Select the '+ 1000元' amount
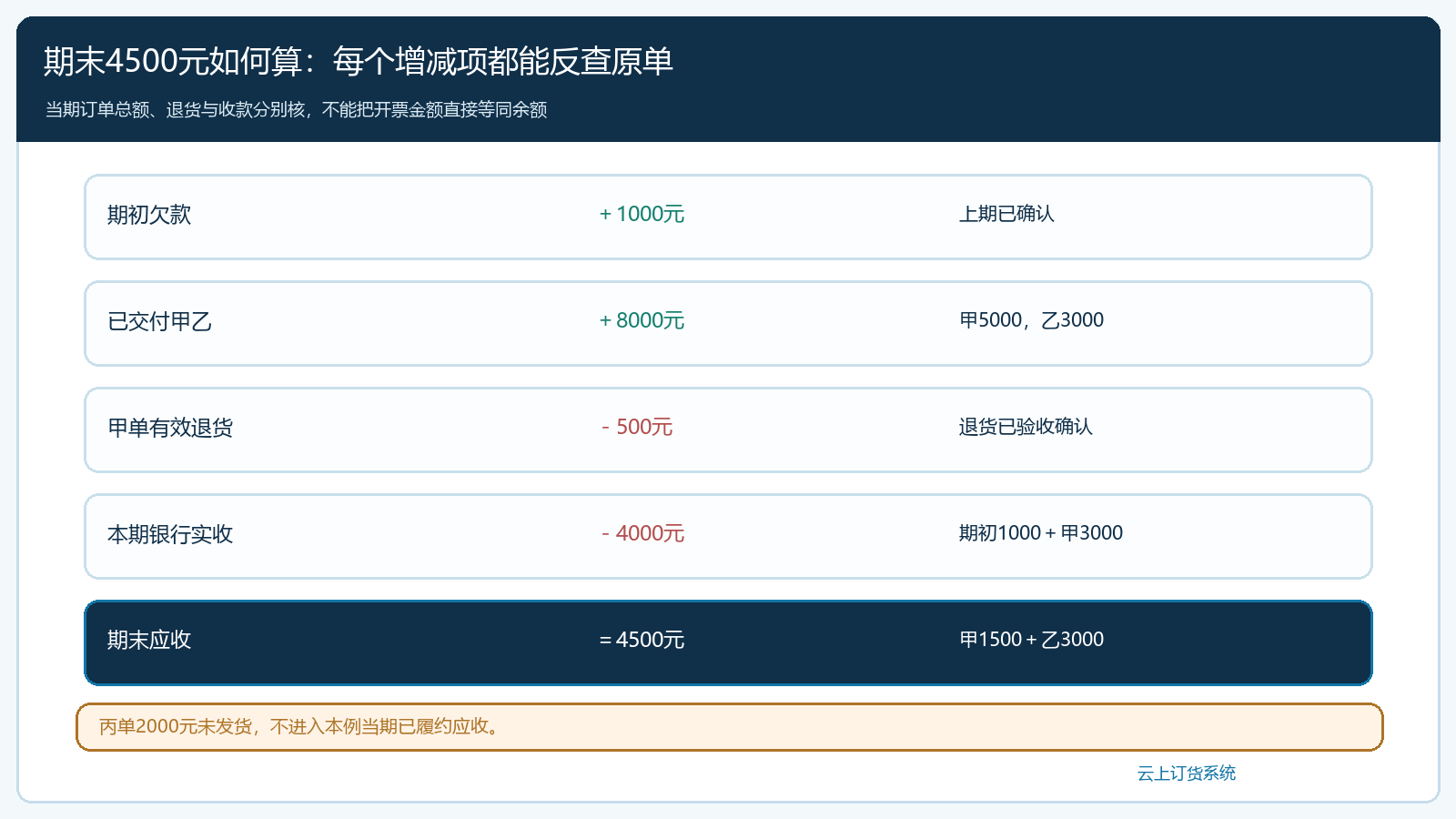The image size is (1456, 819). point(642,214)
